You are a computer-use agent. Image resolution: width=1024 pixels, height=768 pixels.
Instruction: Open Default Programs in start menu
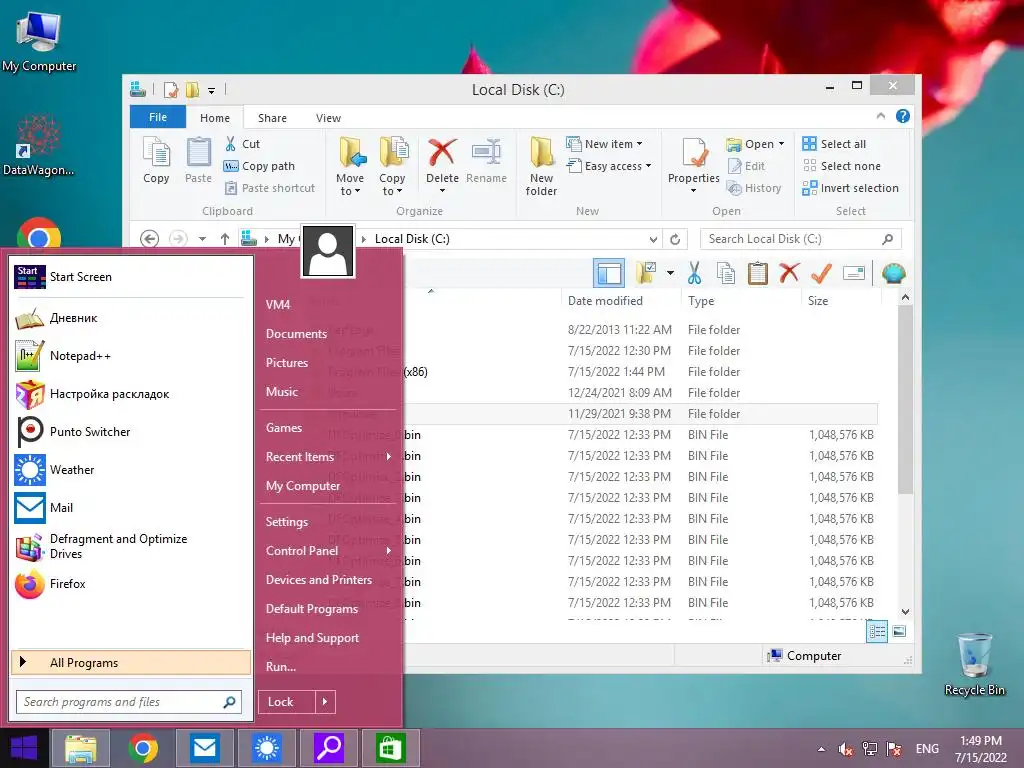tap(312, 609)
